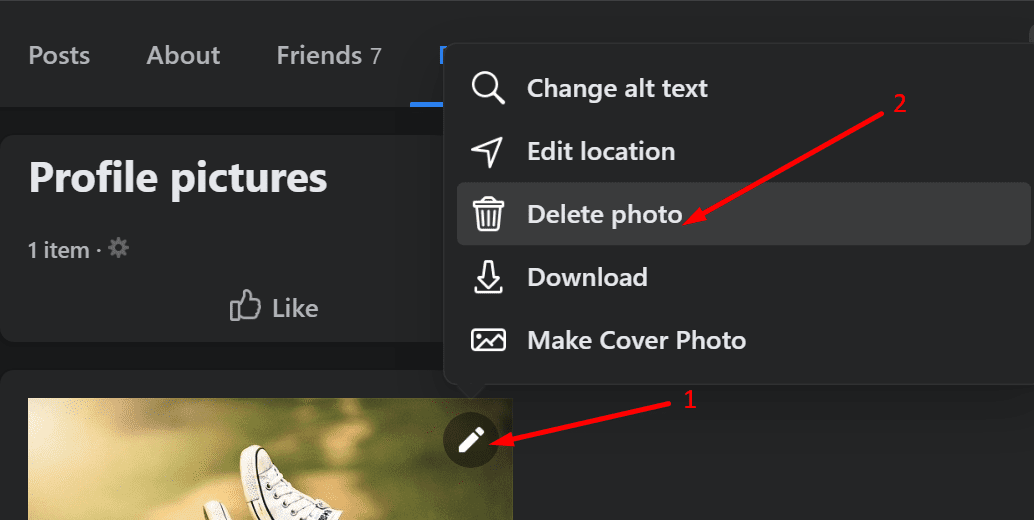The width and height of the screenshot is (1034, 520).
Task: Choose Edit location from the menu
Action: [743, 152]
